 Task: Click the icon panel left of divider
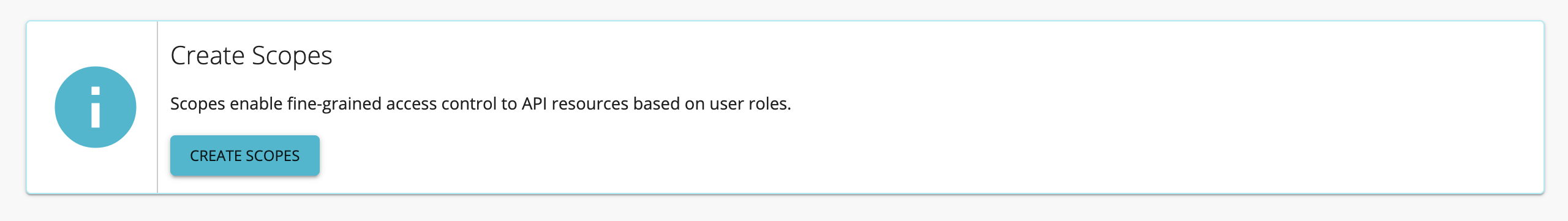[92, 107]
